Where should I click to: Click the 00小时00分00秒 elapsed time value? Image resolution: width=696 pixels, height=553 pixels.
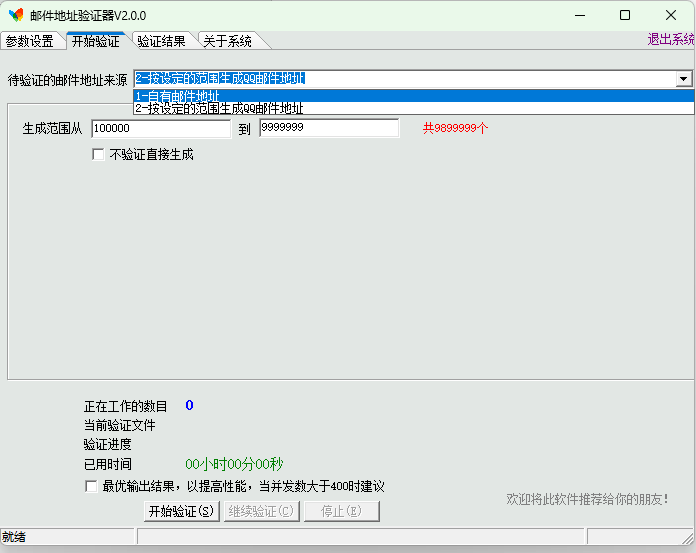click(x=234, y=464)
